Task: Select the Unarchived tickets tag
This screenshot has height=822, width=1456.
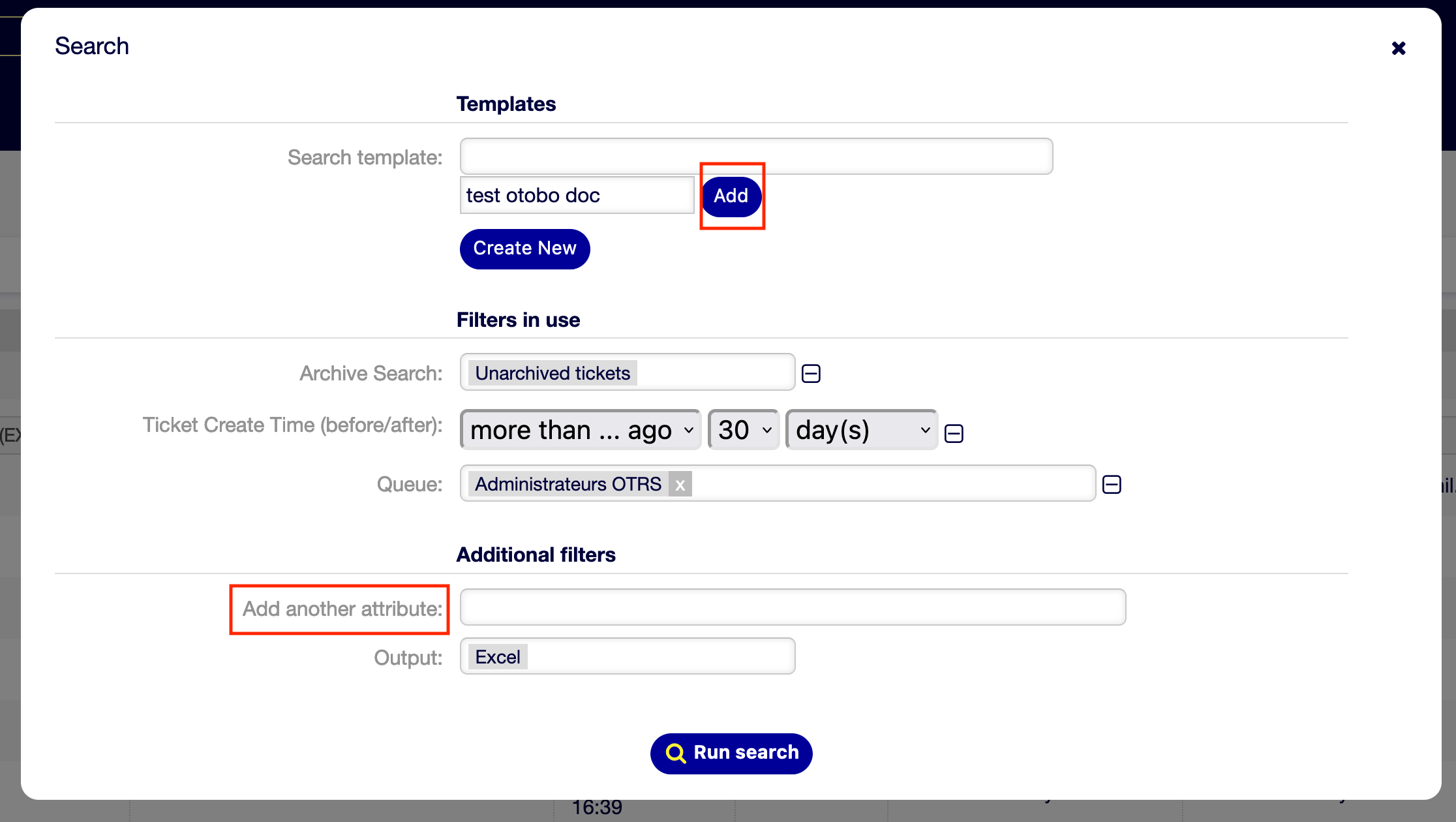Action: tap(553, 373)
